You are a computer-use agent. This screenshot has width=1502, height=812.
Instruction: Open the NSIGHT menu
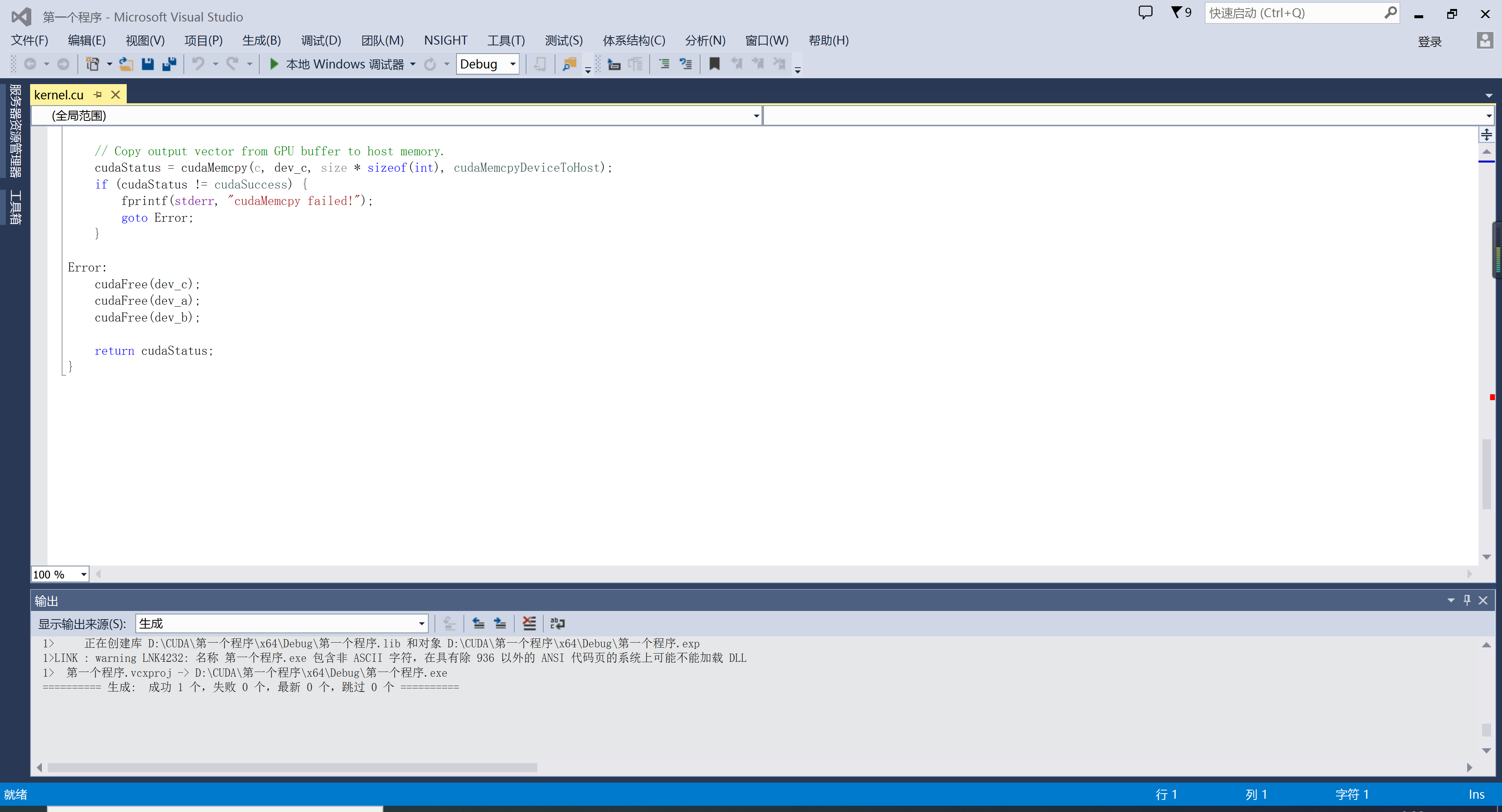(446, 40)
